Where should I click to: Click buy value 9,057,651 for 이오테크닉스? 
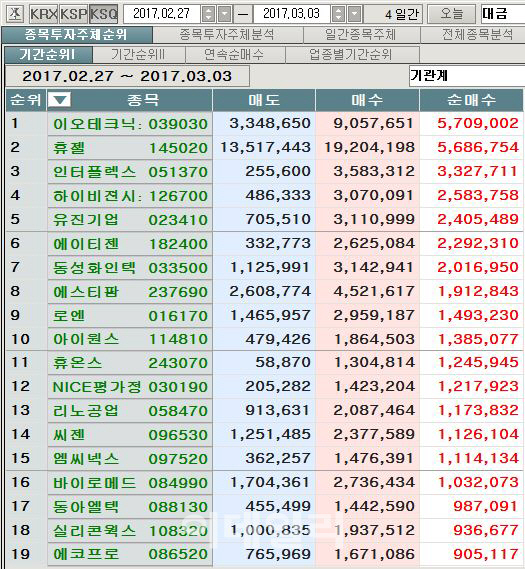[x=374, y=123]
